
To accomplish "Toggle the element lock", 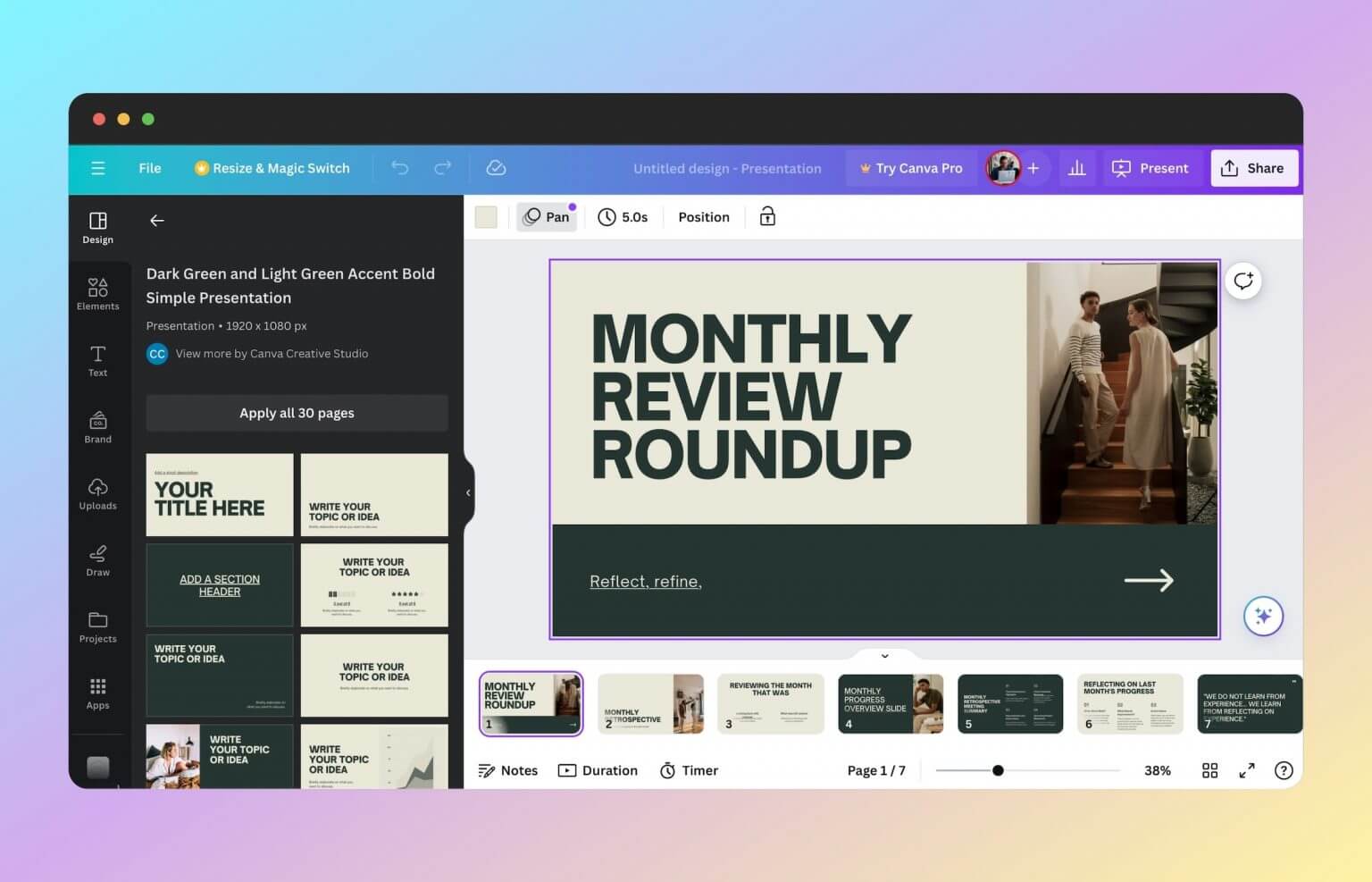I will pyautogui.click(x=766, y=216).
